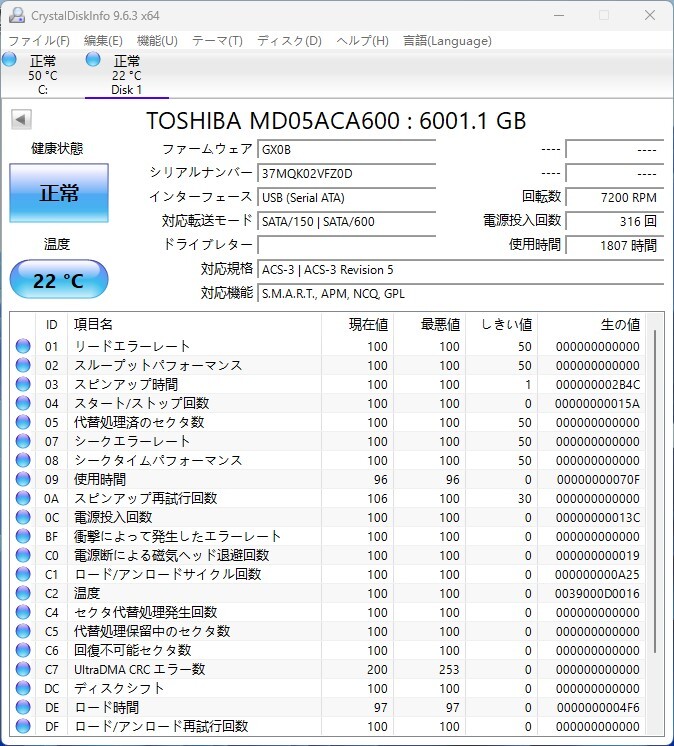Click status orb for ID 03 スピンアップ時間
Viewport: 674px width, 746px height.
[23, 384]
